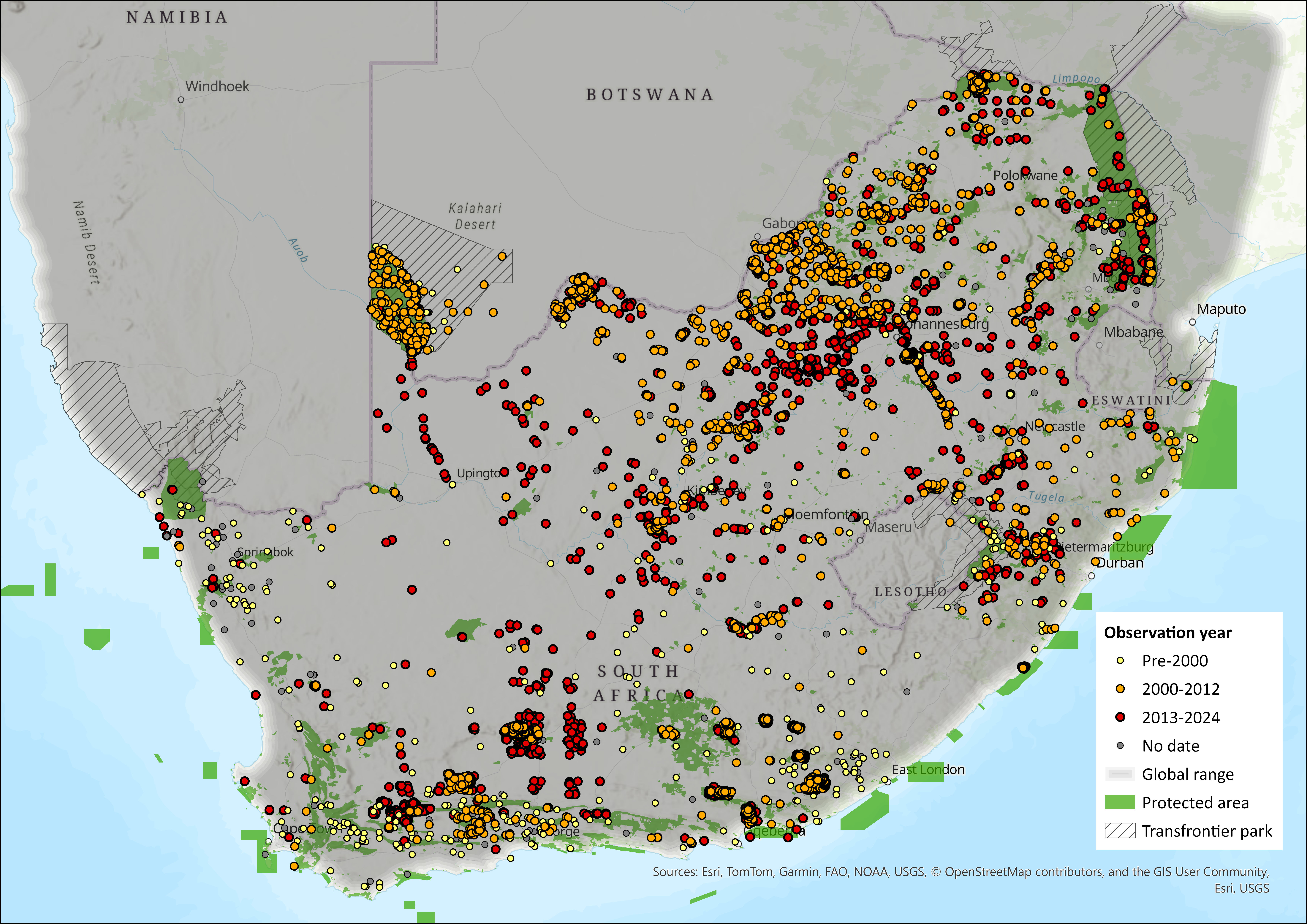This screenshot has height=924, width=1307.
Task: Click the BOTSWANA country label
Action: [x=650, y=94]
